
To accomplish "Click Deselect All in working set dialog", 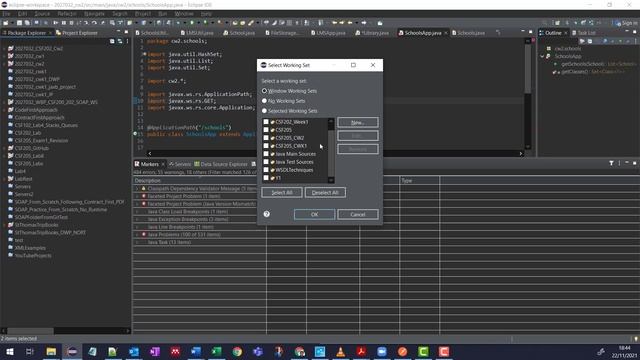I will [325, 192].
